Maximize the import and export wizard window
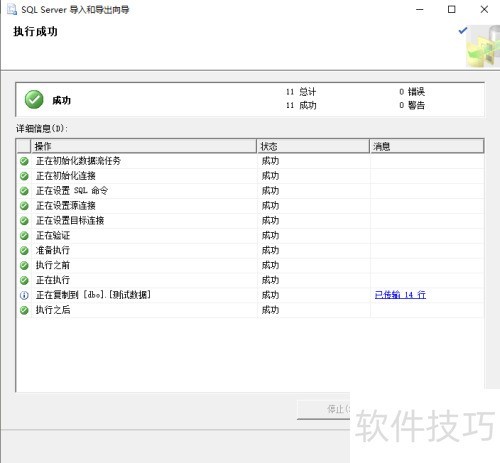The image size is (500, 463). (x=452, y=10)
